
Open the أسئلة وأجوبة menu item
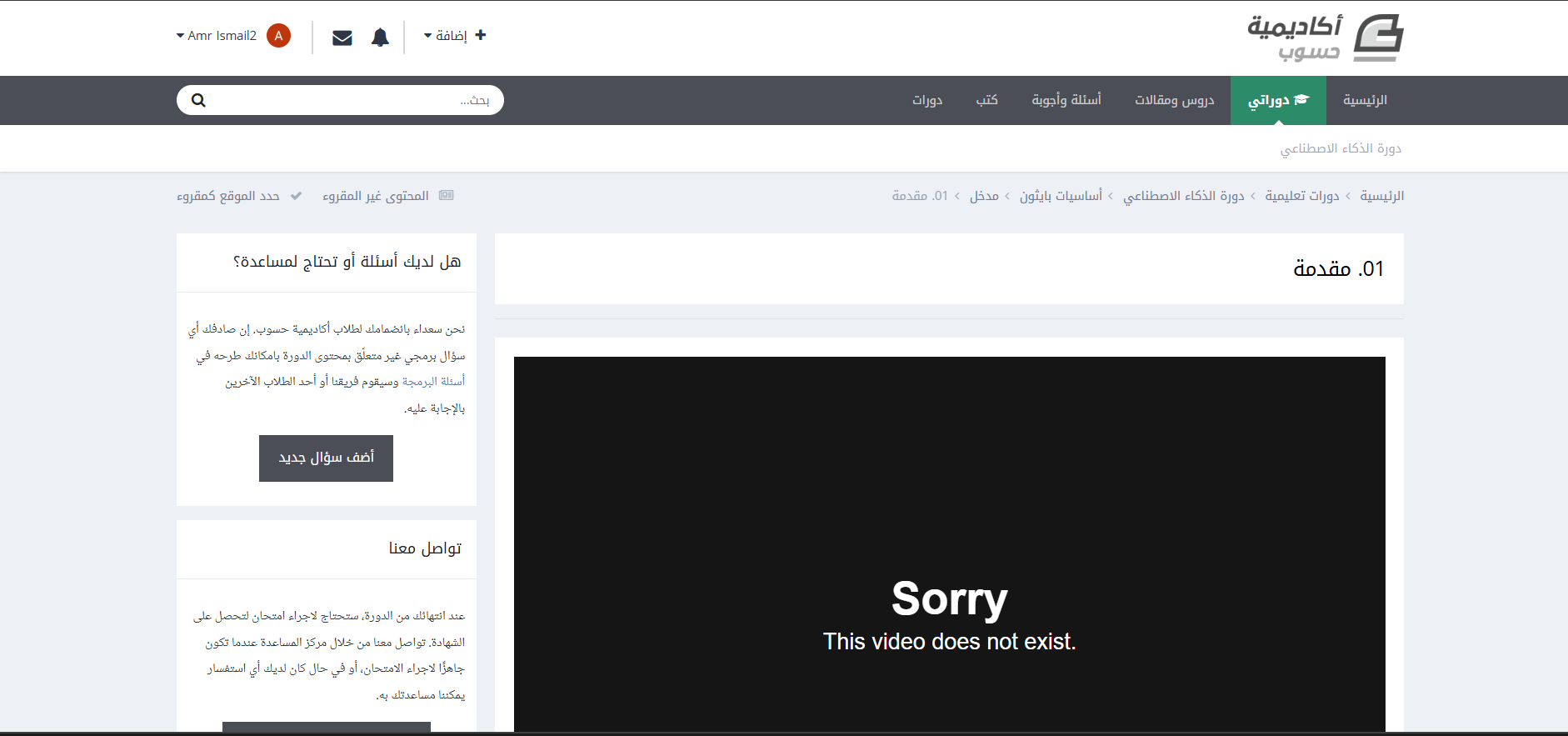[1066, 100]
